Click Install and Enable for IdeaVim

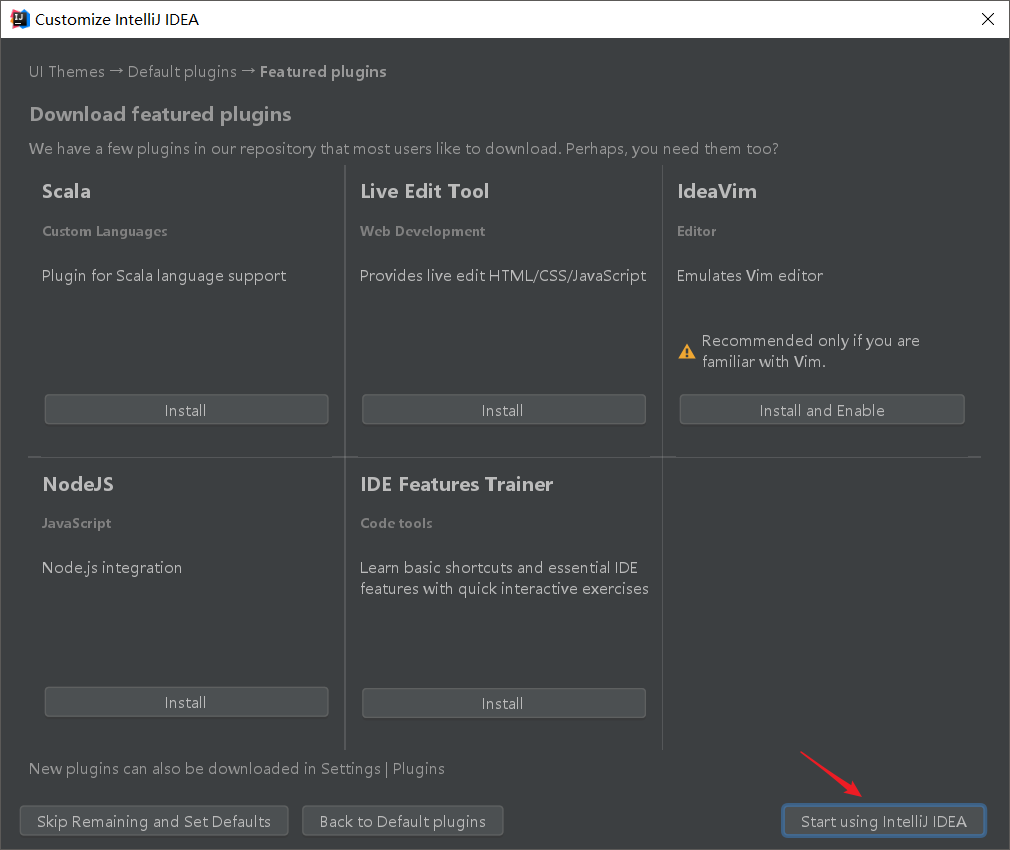822,410
